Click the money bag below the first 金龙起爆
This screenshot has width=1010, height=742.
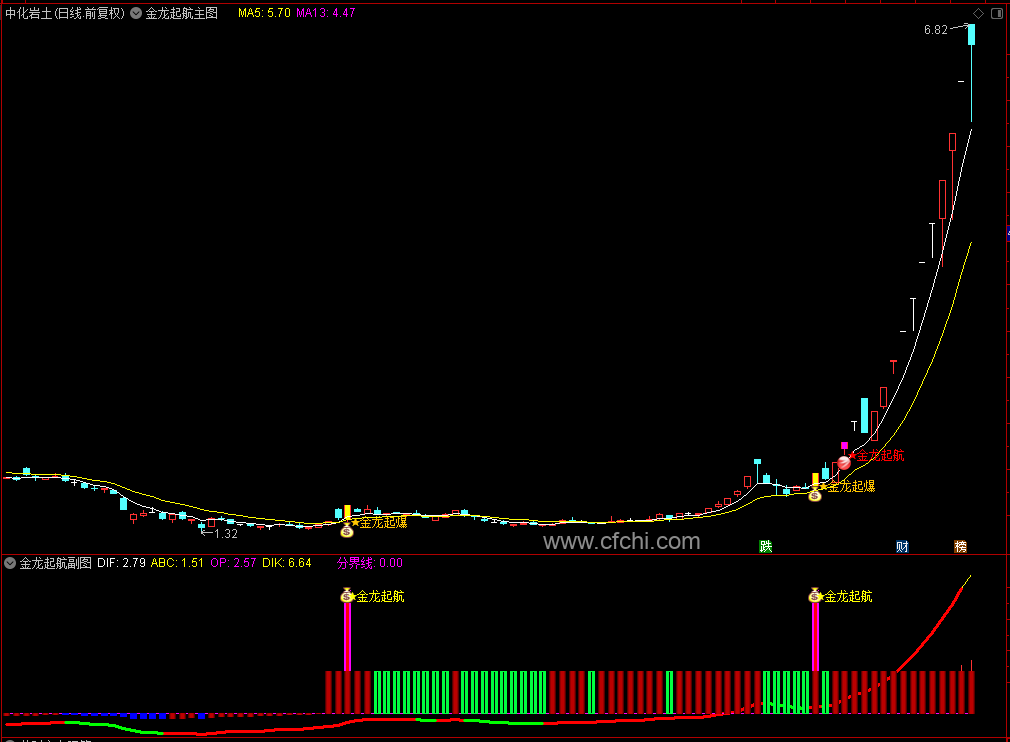[347, 531]
